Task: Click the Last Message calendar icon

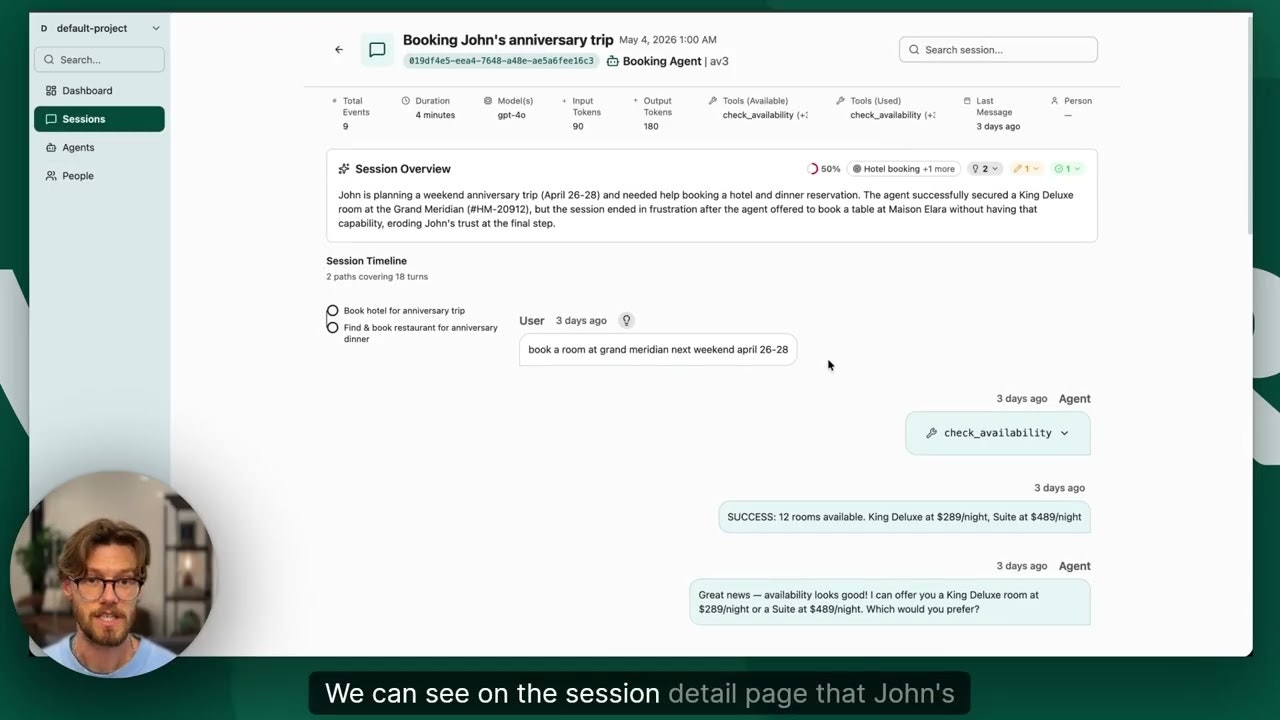Action: 967,101
